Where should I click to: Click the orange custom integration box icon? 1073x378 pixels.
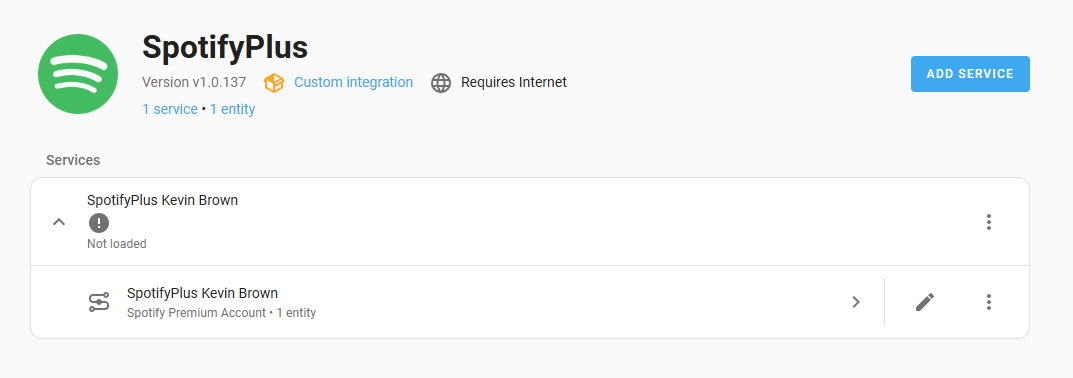[274, 83]
